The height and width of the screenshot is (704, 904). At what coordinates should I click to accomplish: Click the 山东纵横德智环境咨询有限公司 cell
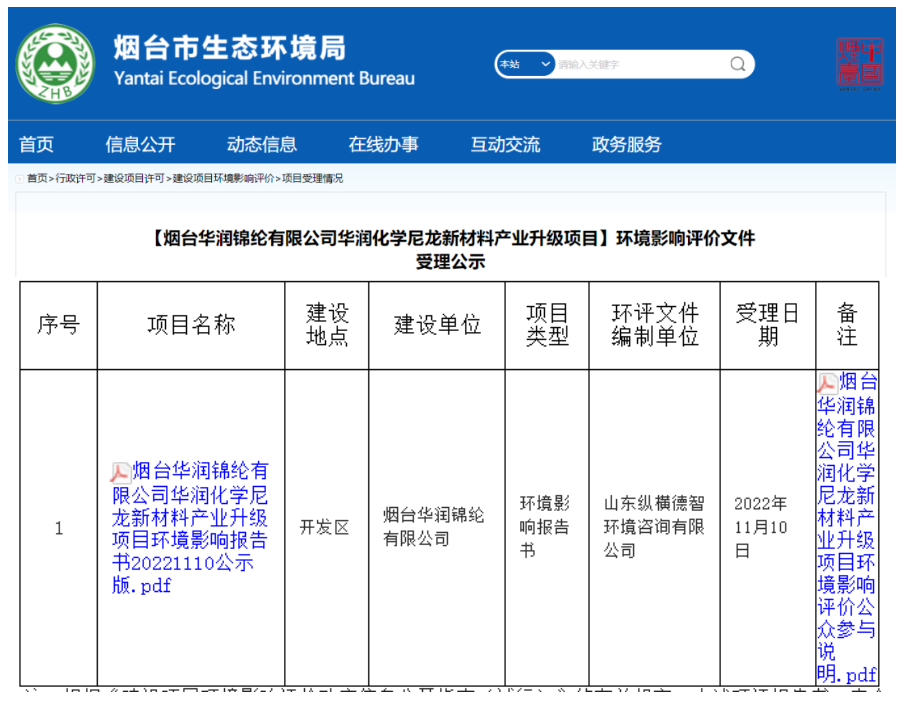(x=654, y=527)
